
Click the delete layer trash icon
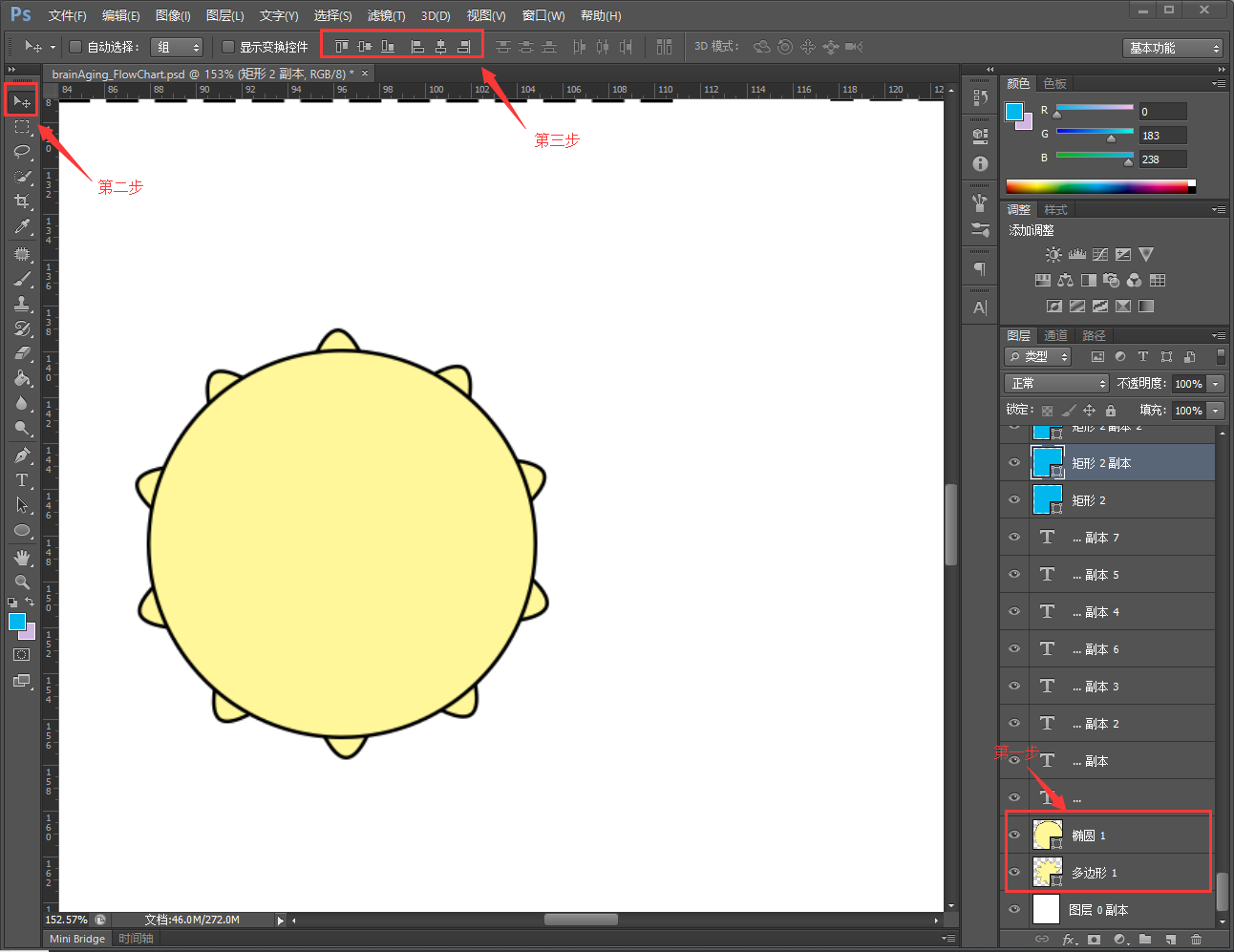pyautogui.click(x=1196, y=940)
